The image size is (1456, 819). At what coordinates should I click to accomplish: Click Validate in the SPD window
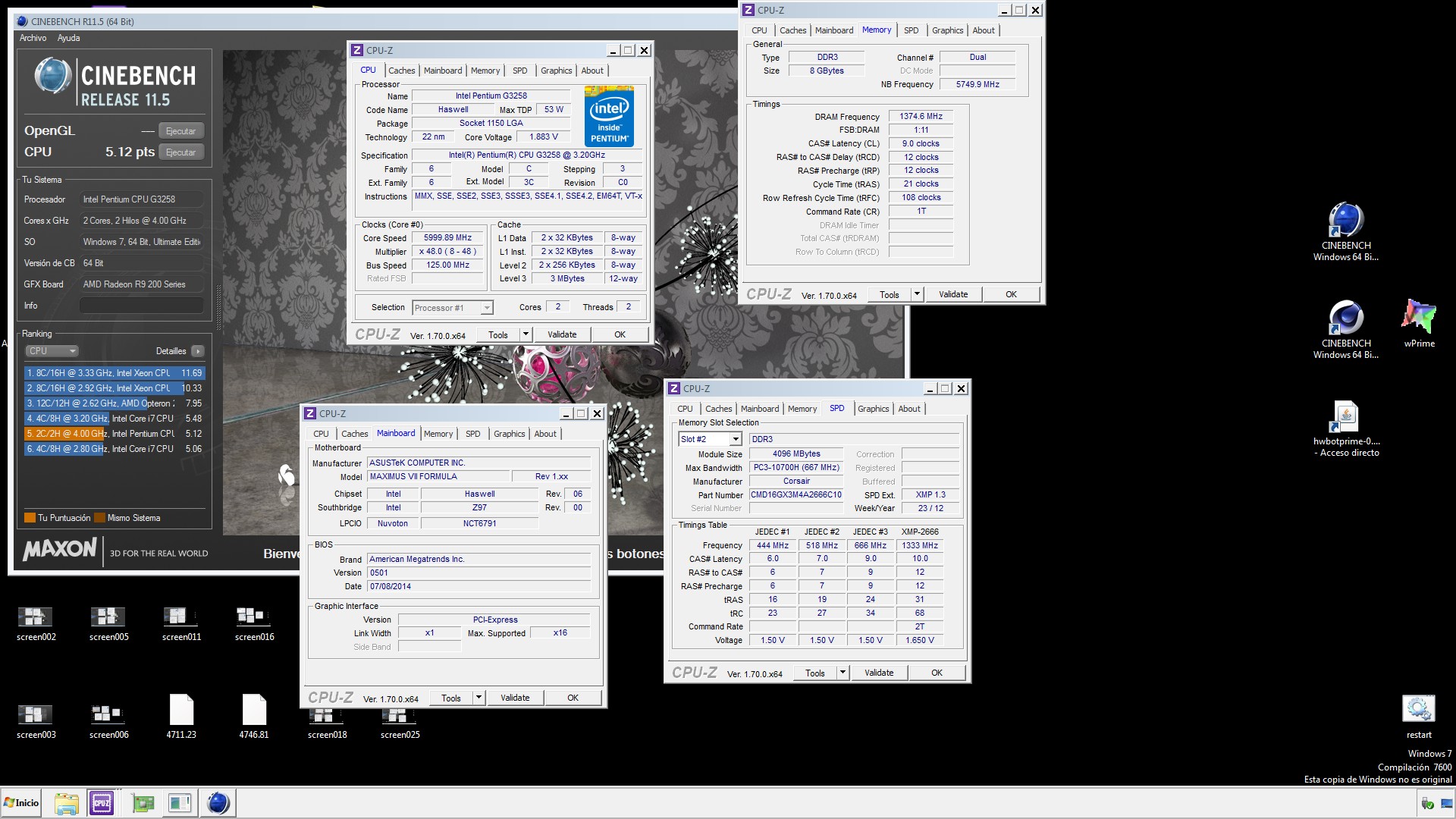tap(879, 673)
